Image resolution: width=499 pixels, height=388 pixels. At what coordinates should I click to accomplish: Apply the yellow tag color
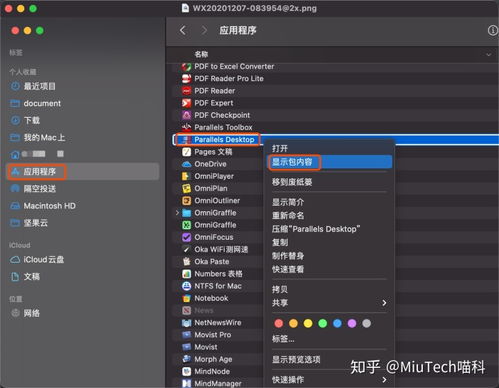308,323
